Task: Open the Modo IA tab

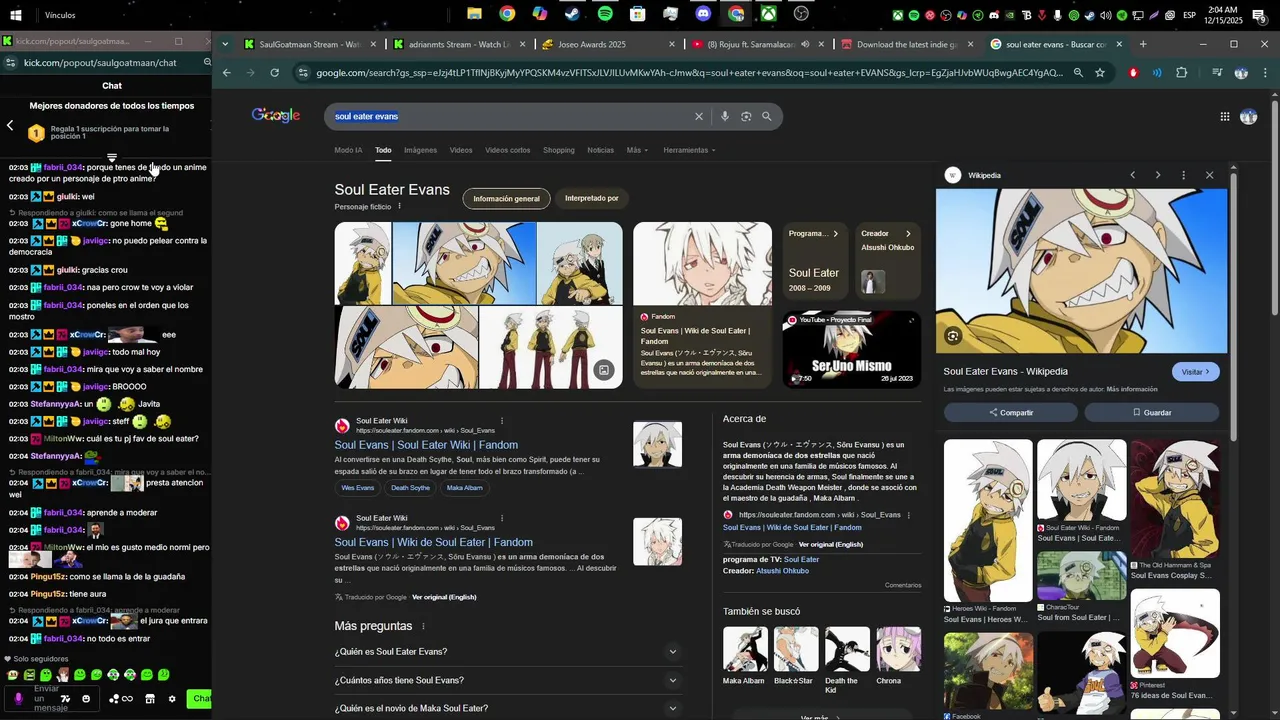Action: tap(348, 150)
